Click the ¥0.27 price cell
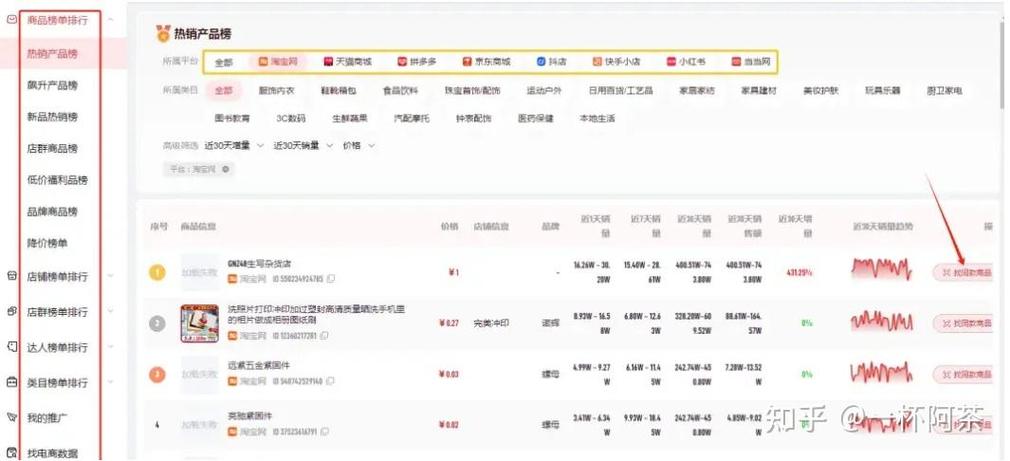1010x461 pixels. 448,323
